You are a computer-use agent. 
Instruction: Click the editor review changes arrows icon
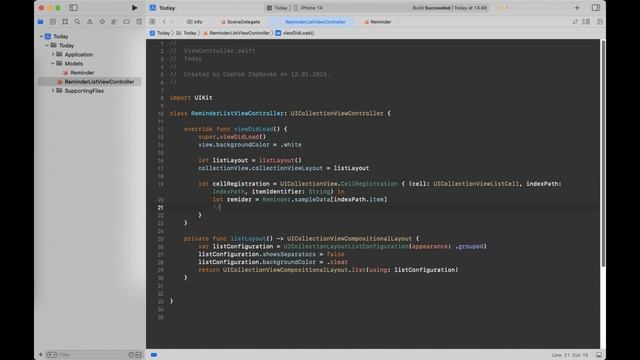(575, 22)
